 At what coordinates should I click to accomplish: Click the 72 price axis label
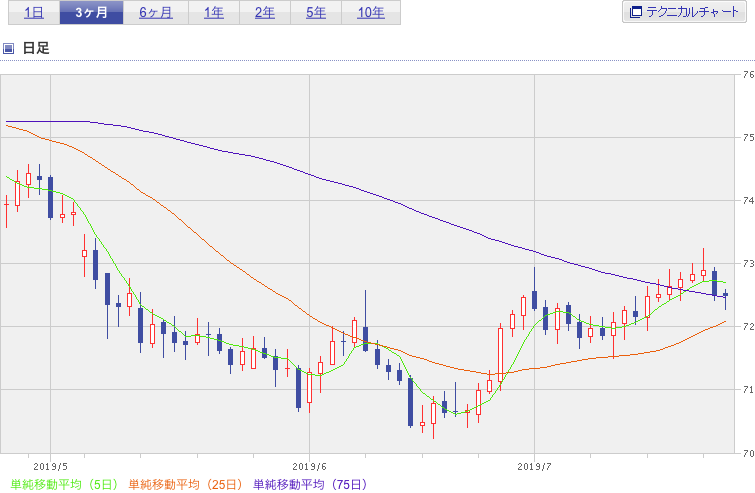pyautogui.click(x=748, y=327)
